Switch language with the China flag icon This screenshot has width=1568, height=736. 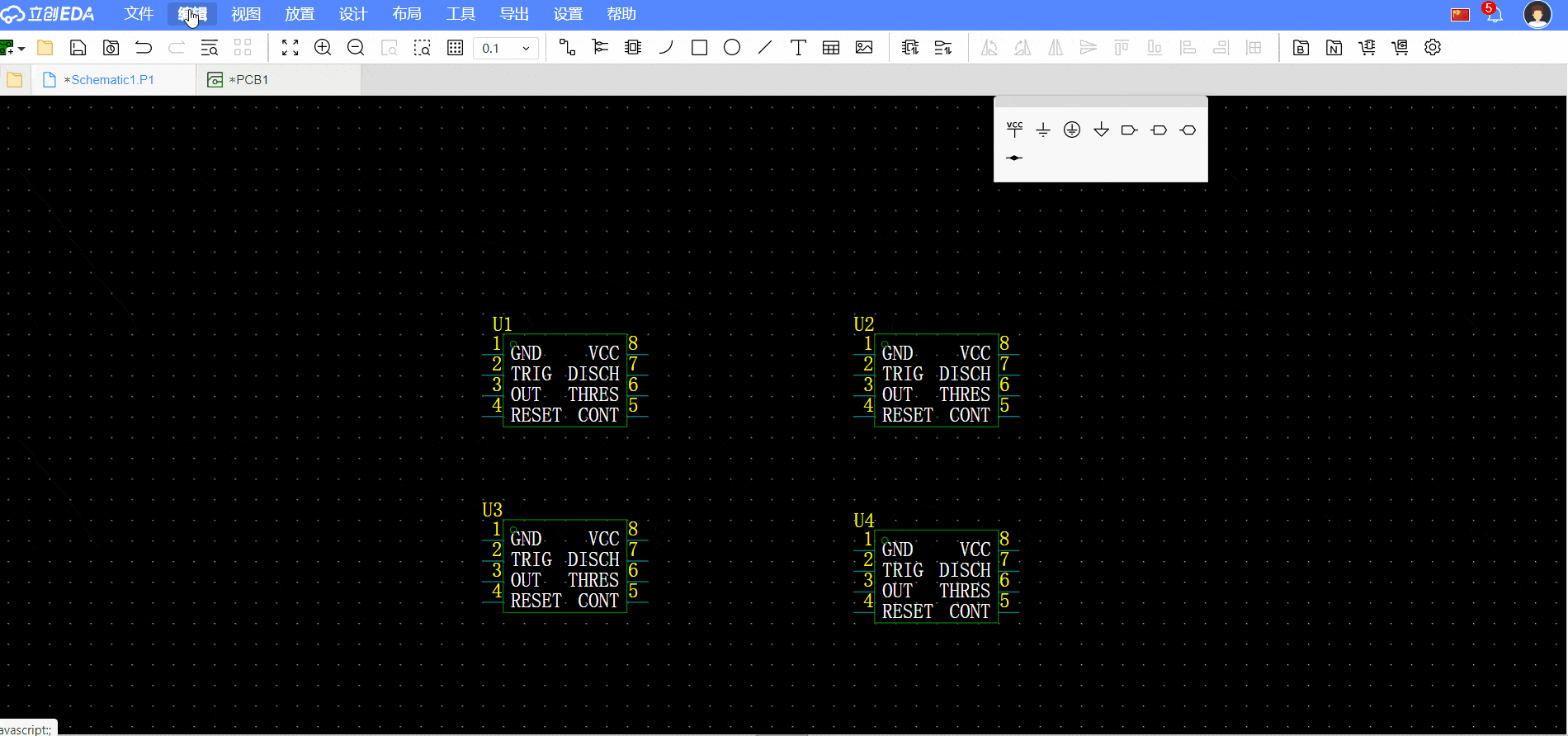(1461, 15)
